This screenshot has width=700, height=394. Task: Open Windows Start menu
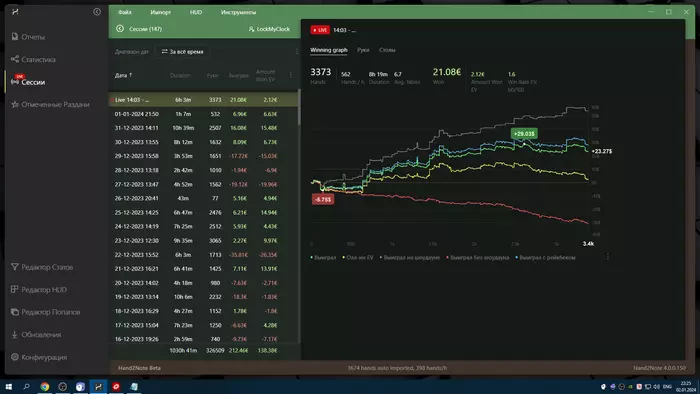[8, 386]
